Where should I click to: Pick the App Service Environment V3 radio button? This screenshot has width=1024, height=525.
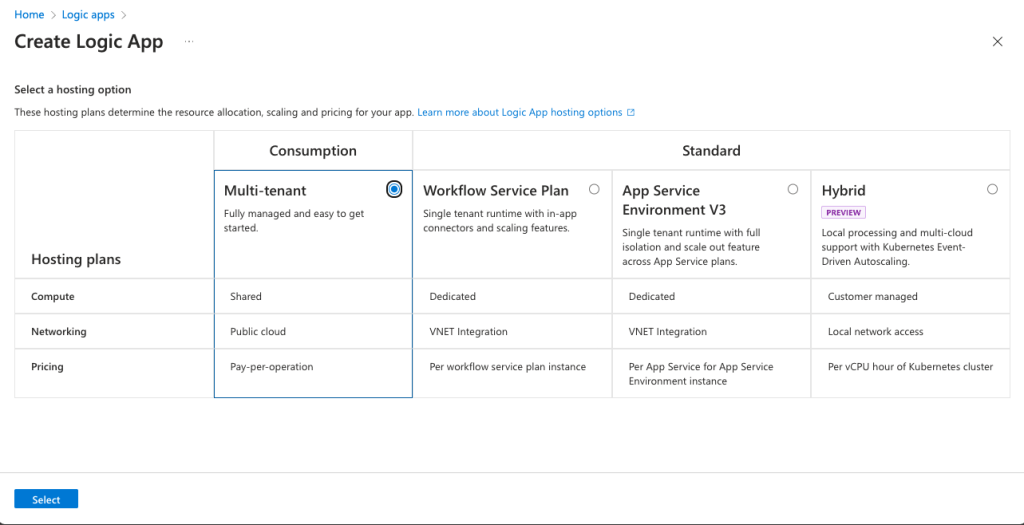[793, 189]
